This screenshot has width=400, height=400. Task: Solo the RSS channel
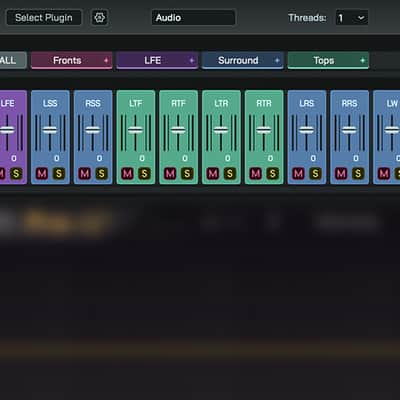tap(101, 173)
